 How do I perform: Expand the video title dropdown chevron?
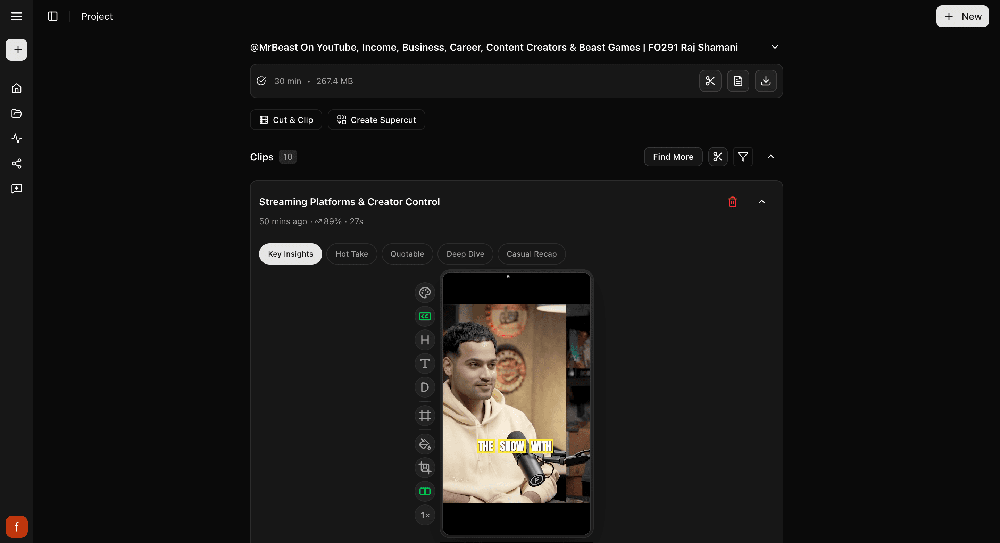[775, 47]
